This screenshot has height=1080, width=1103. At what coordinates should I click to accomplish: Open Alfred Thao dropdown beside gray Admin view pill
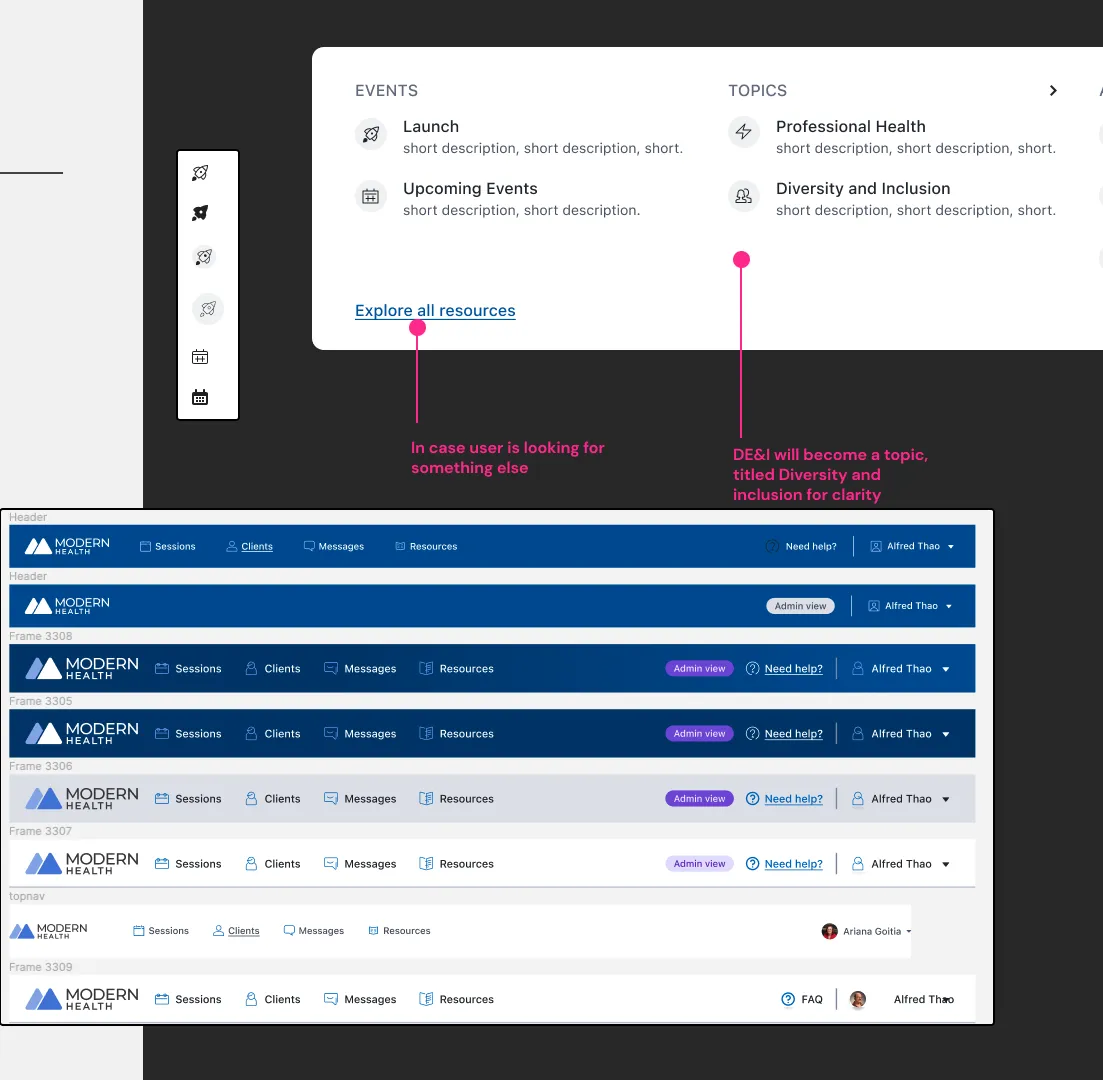[x=910, y=606]
